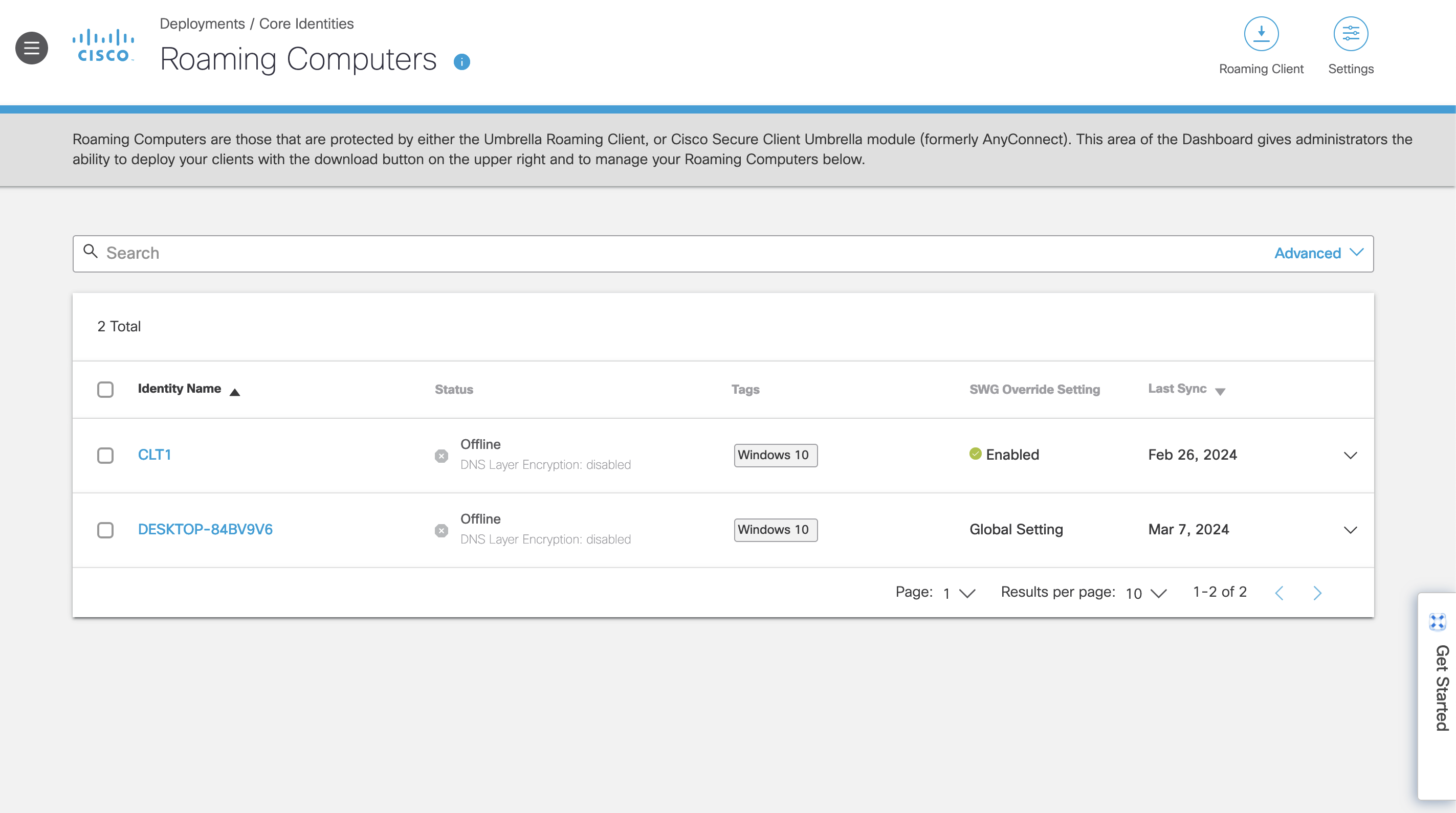Click the Last Sync sort arrow
This screenshot has height=813, width=1456.
click(1220, 391)
